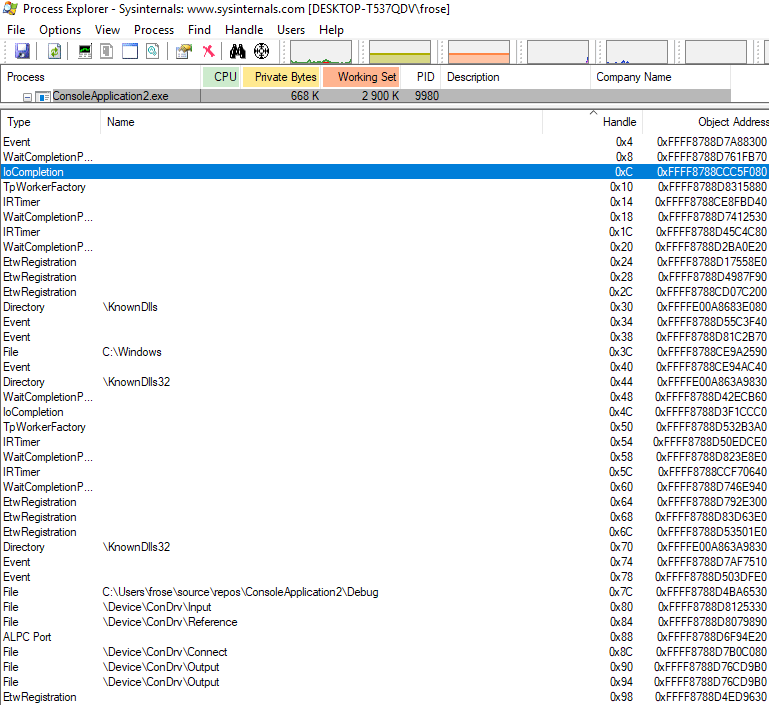
Task: Select the ConDrv\Output handle 0x90 row
Action: (x=384, y=667)
